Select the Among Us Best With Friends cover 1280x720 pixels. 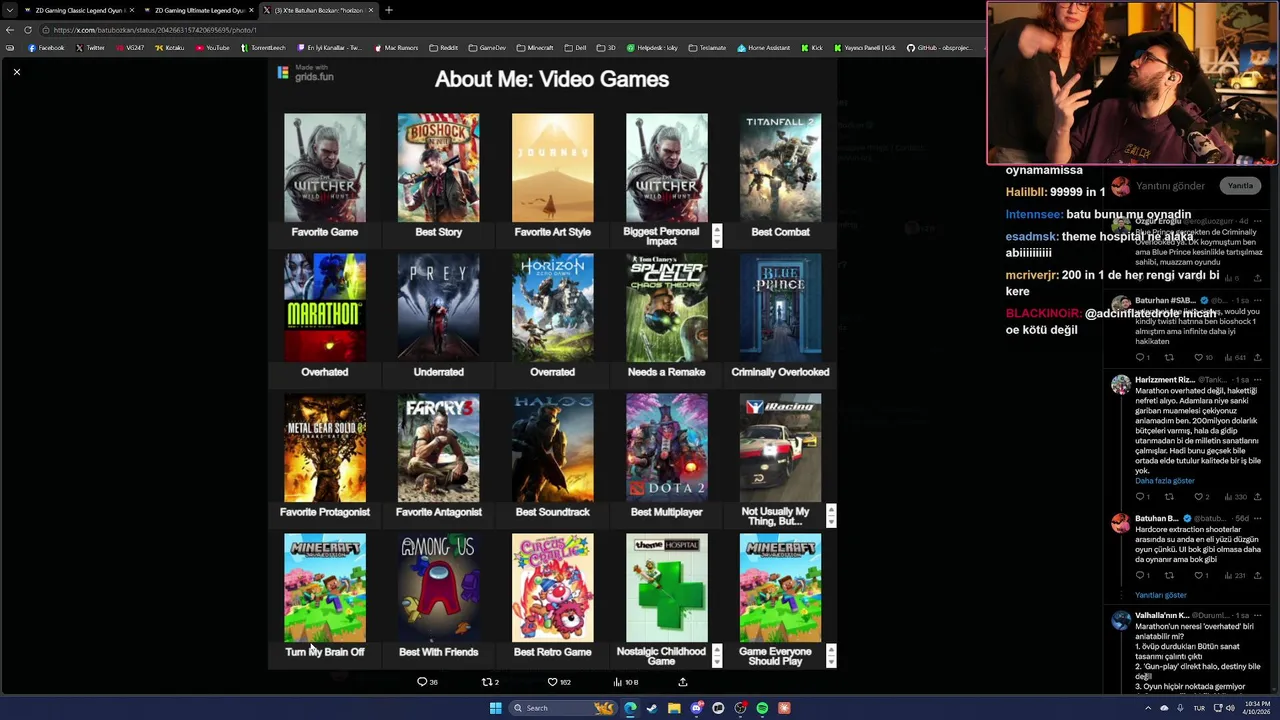pos(438,587)
